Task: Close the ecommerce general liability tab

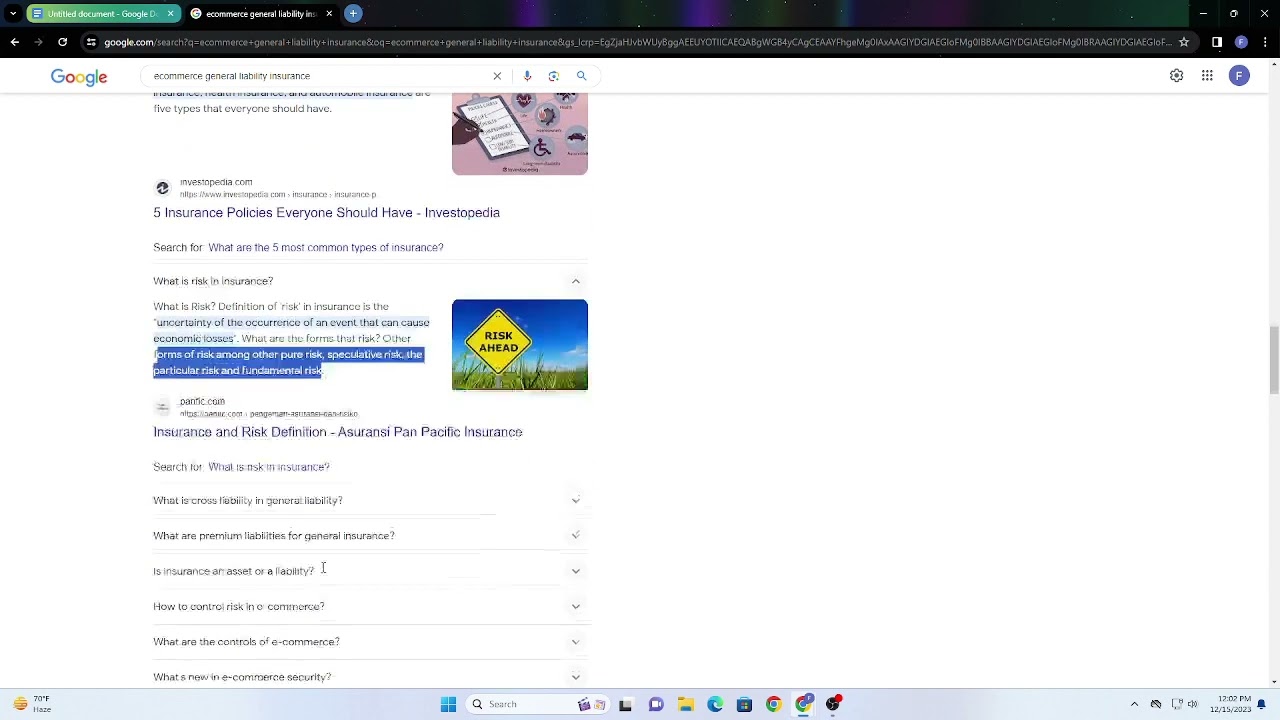Action: (x=329, y=14)
